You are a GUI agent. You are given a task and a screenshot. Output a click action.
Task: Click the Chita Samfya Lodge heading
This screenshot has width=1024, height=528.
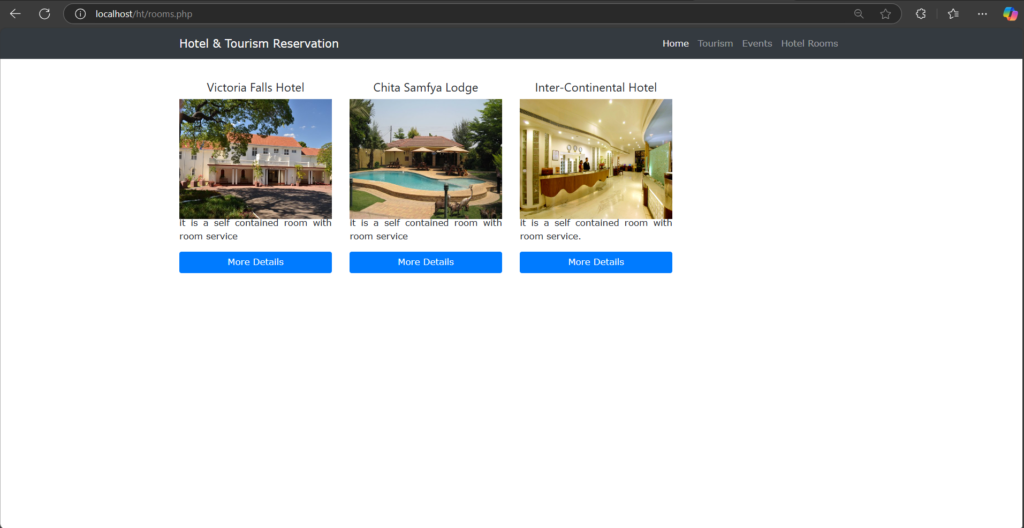426,88
